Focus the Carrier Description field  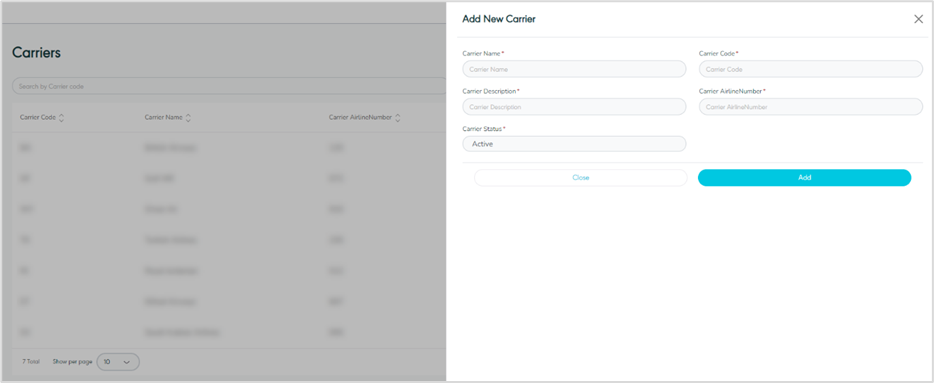click(574, 107)
